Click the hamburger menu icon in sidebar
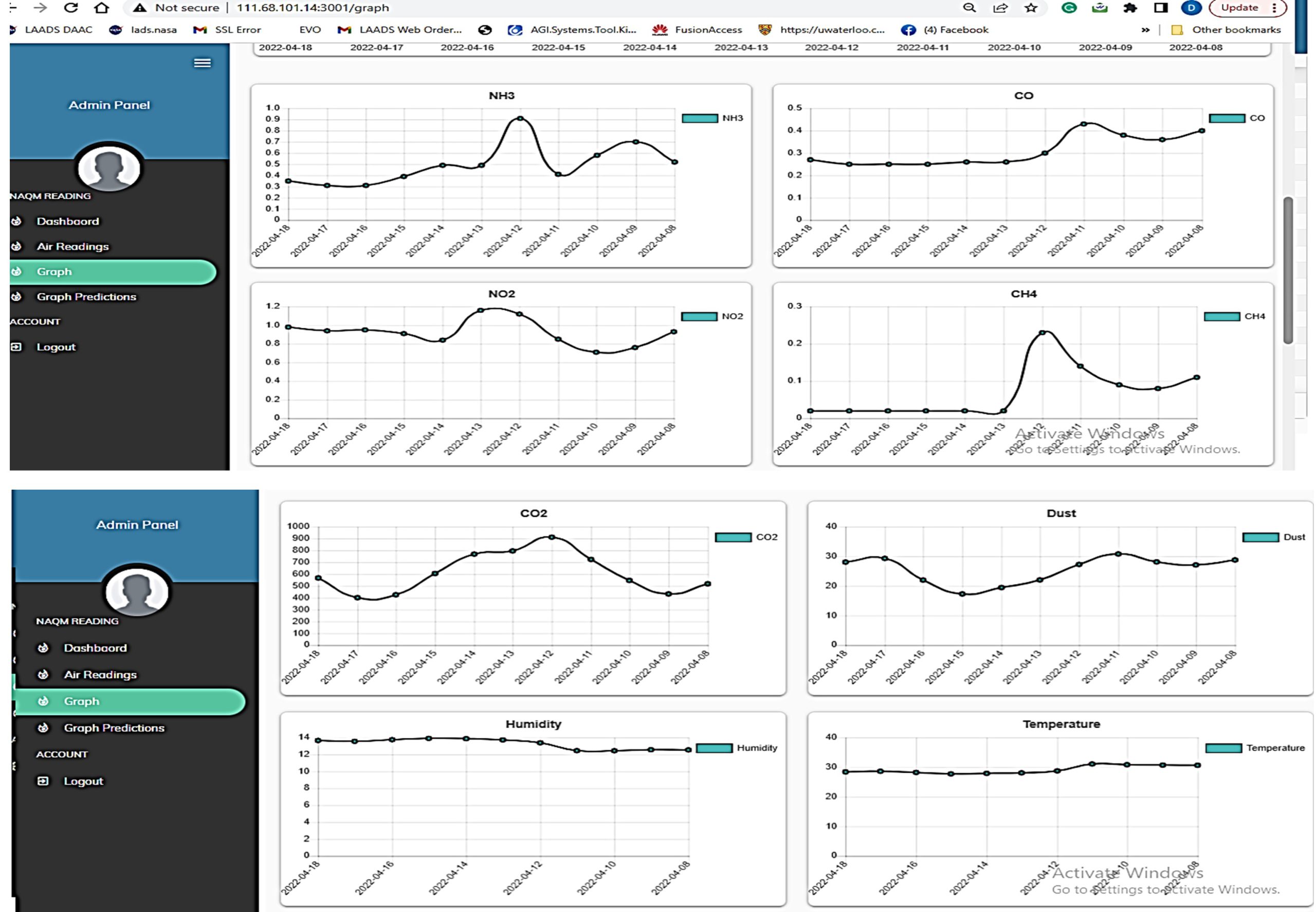The height and width of the screenshot is (912, 1316). 202,63
